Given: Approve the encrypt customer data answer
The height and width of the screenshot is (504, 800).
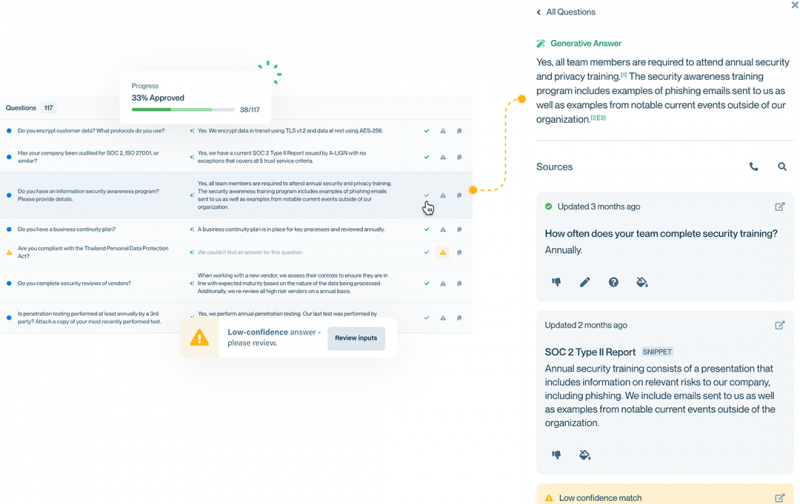Looking at the screenshot, I should click(x=427, y=131).
